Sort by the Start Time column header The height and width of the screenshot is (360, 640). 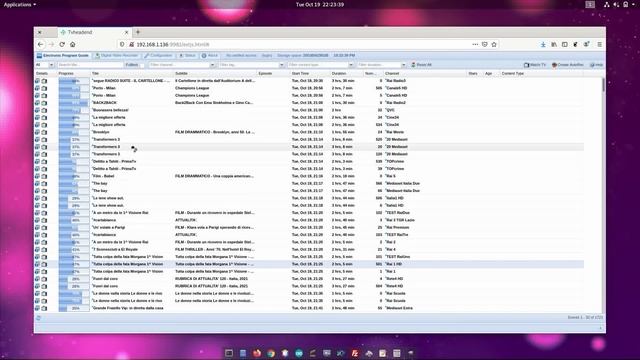[x=309, y=73]
